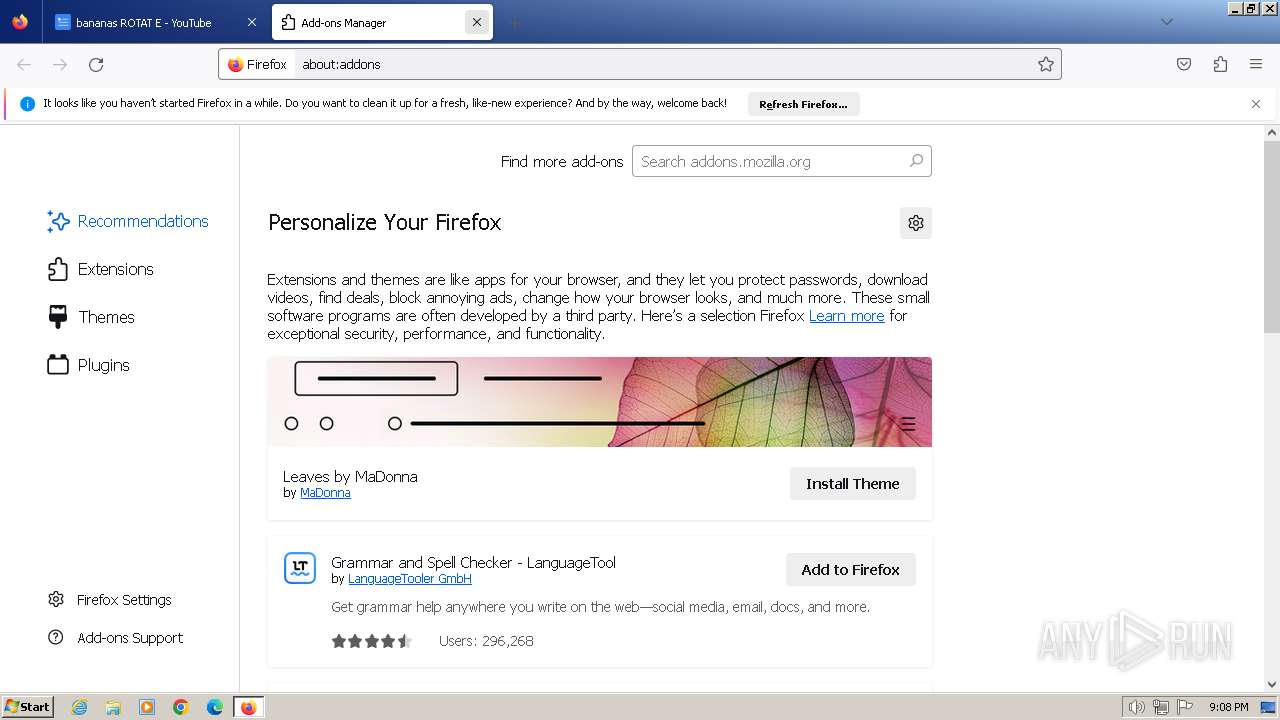The height and width of the screenshot is (720, 1280).
Task: Open the Firefox View icon
Action: tap(20, 22)
